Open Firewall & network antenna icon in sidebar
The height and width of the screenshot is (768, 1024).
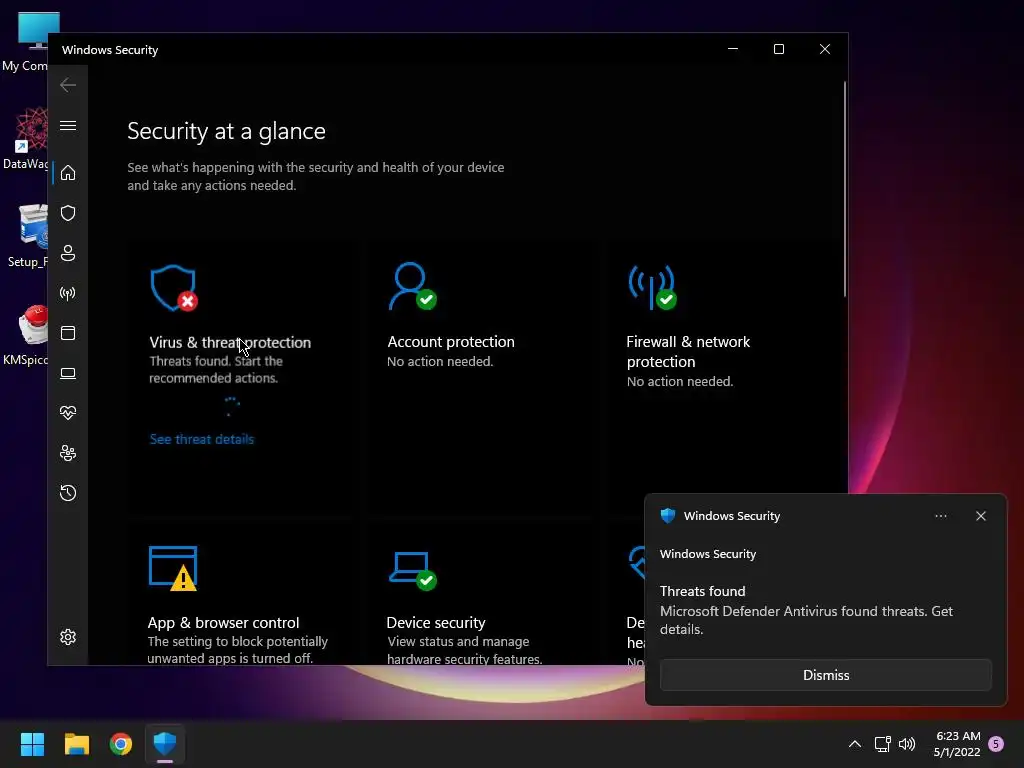tap(68, 293)
